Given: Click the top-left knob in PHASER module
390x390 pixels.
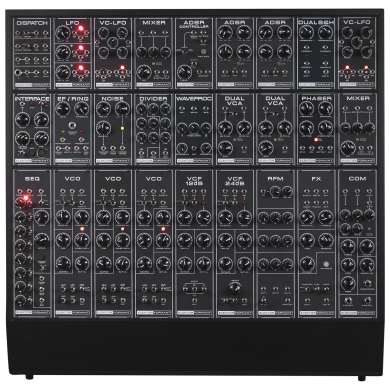Looking at the screenshot, I should pos(306,109).
